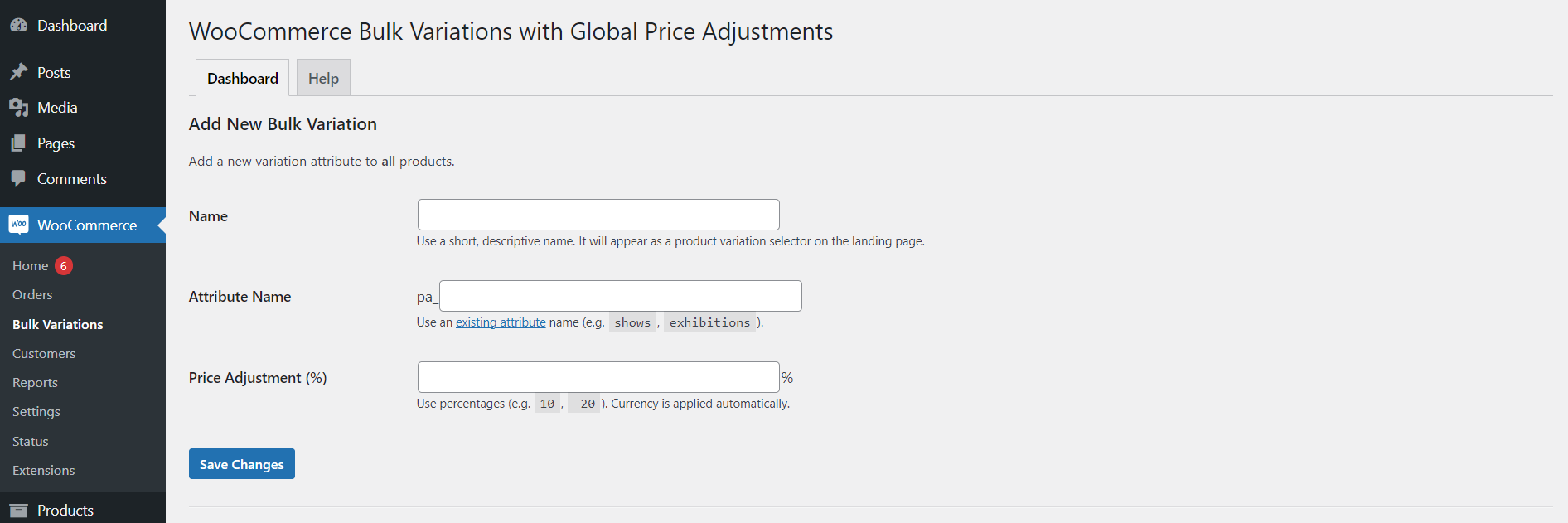Focus the Price Adjustment percentage field
Image resolution: width=1568 pixels, height=523 pixels.
click(598, 377)
